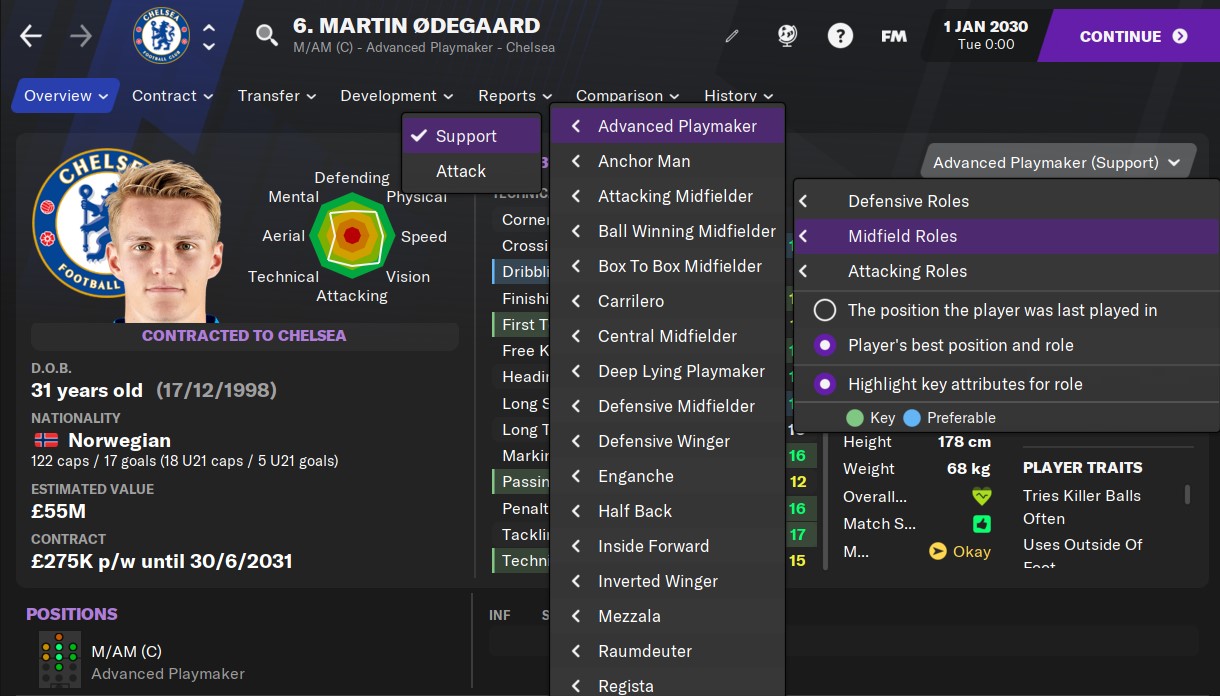The image size is (1220, 696).
Task: Go forward using the right arrow
Action: click(x=79, y=35)
